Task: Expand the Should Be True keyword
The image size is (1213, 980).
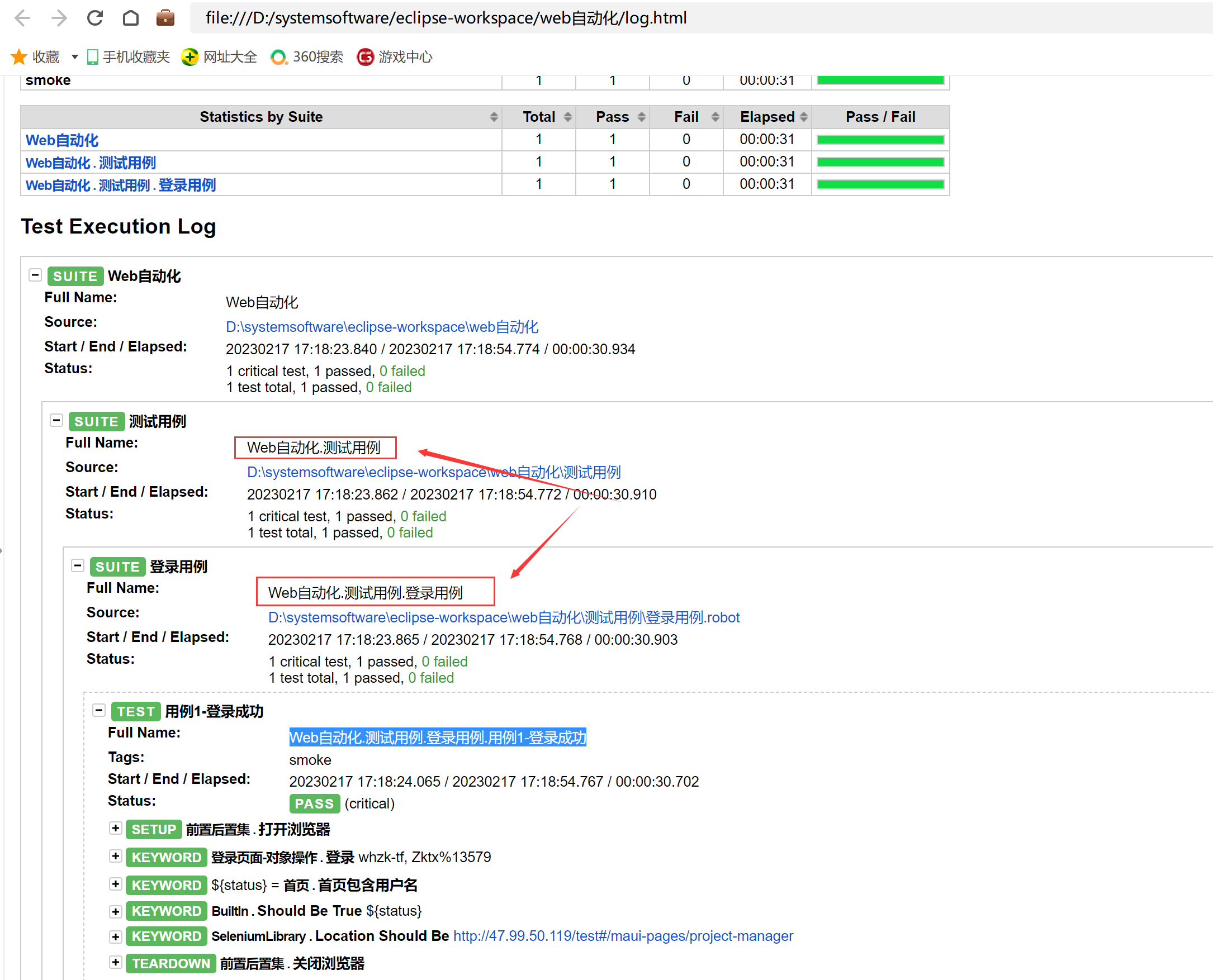Action: (x=115, y=911)
